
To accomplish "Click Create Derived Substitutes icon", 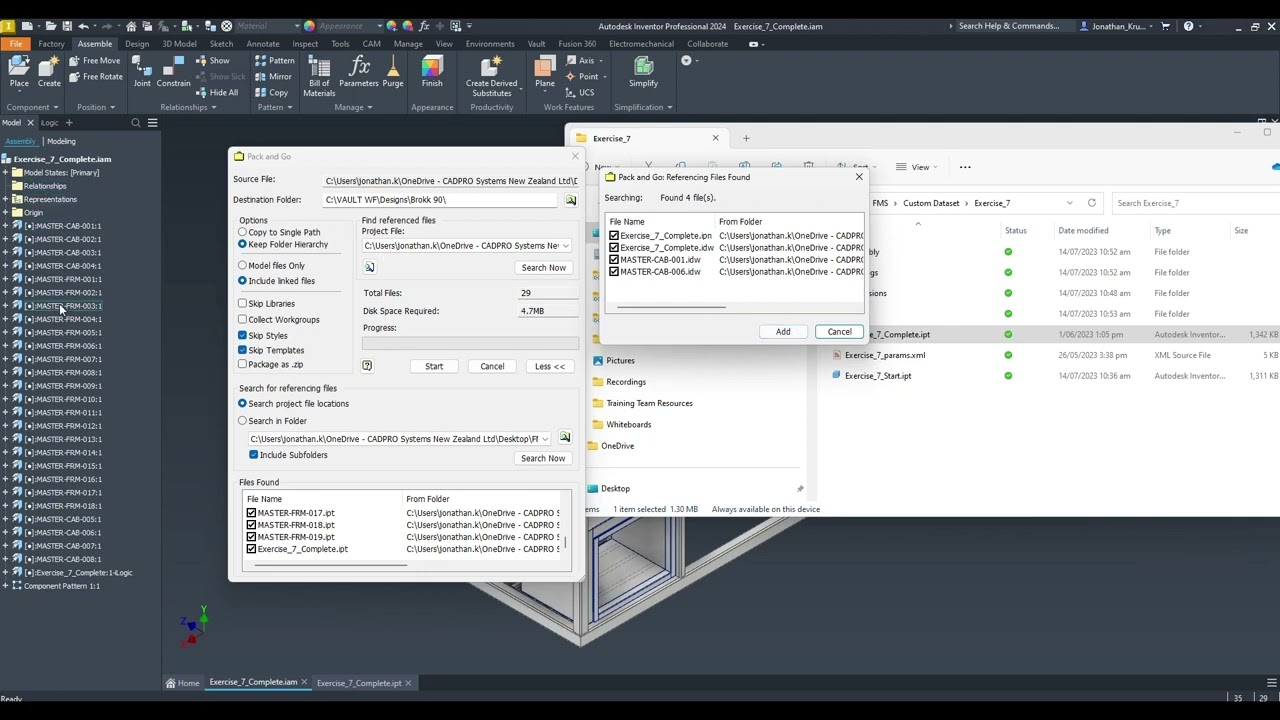I will (491, 76).
